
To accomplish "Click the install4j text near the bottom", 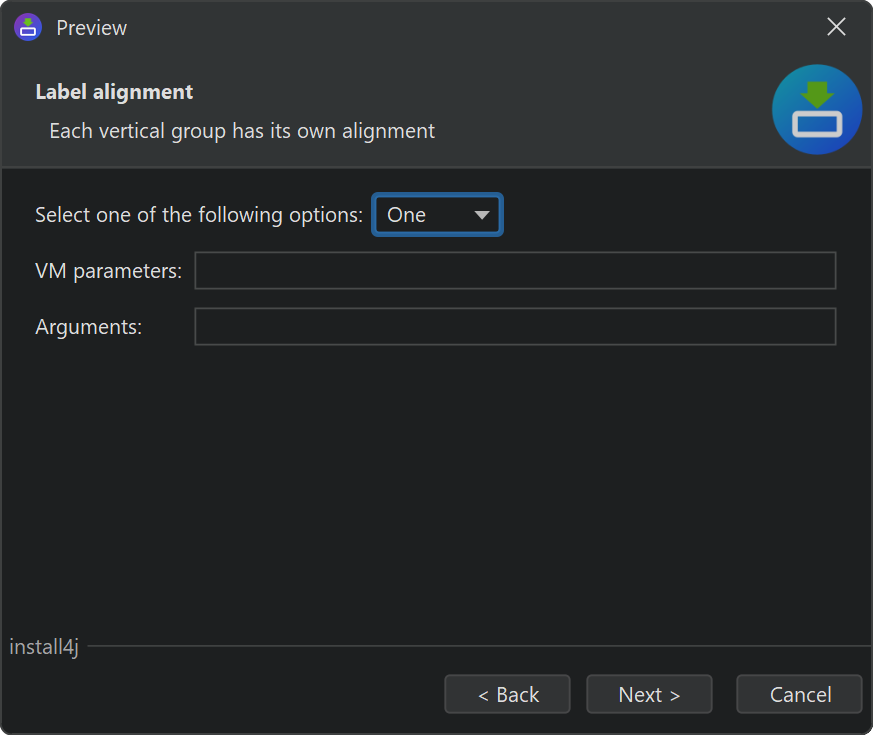I will pos(44,647).
